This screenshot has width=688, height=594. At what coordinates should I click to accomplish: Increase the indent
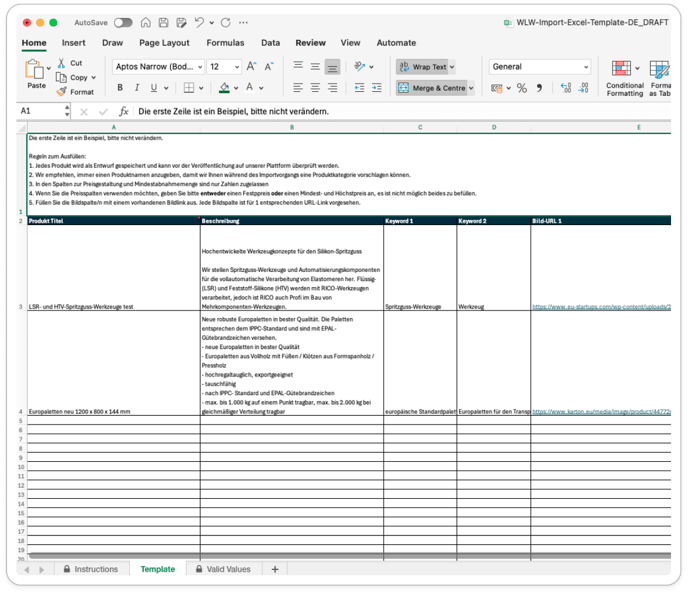[x=376, y=88]
